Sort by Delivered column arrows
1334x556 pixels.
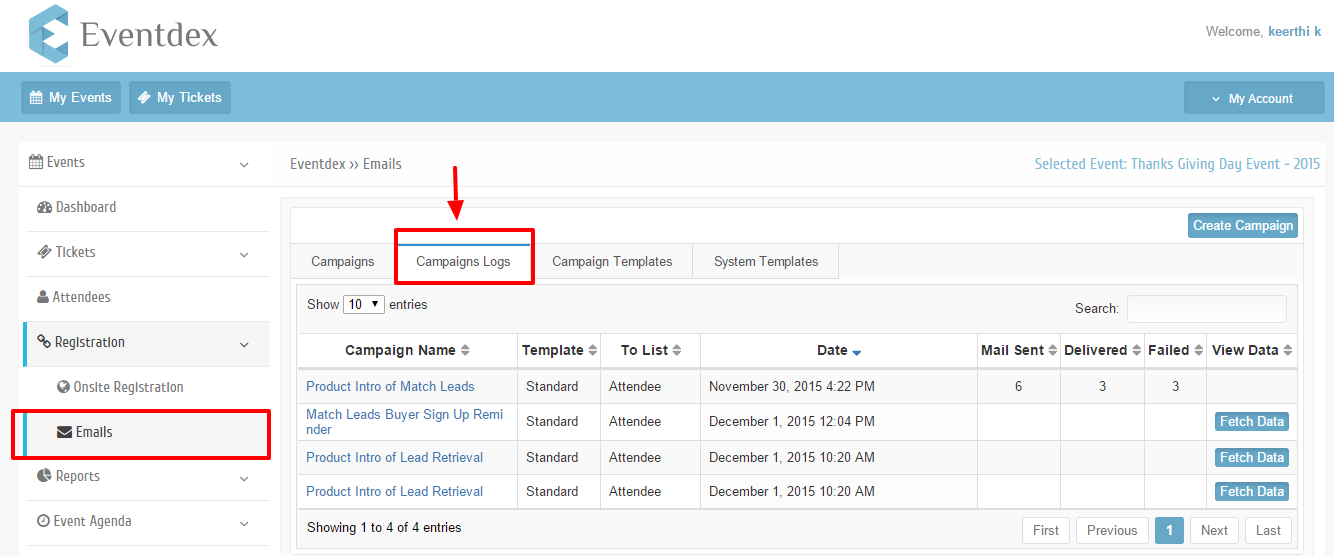(1137, 351)
